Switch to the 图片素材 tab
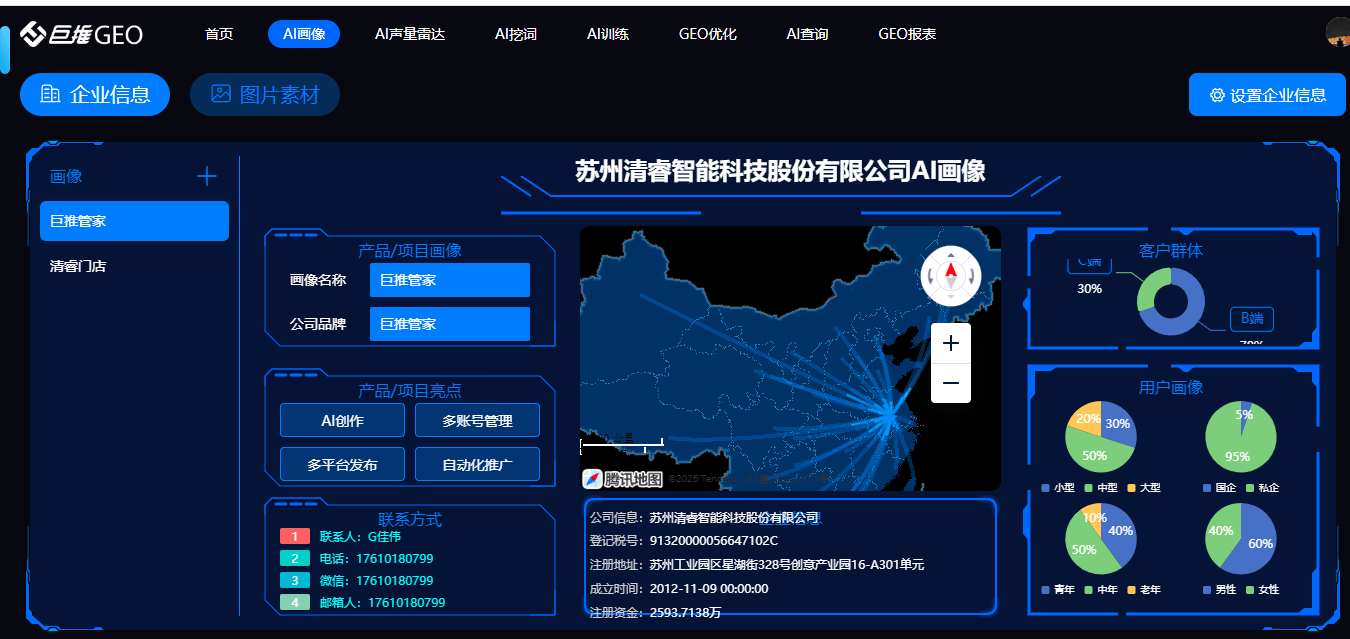This screenshot has height=639, width=1350. [x=265, y=95]
